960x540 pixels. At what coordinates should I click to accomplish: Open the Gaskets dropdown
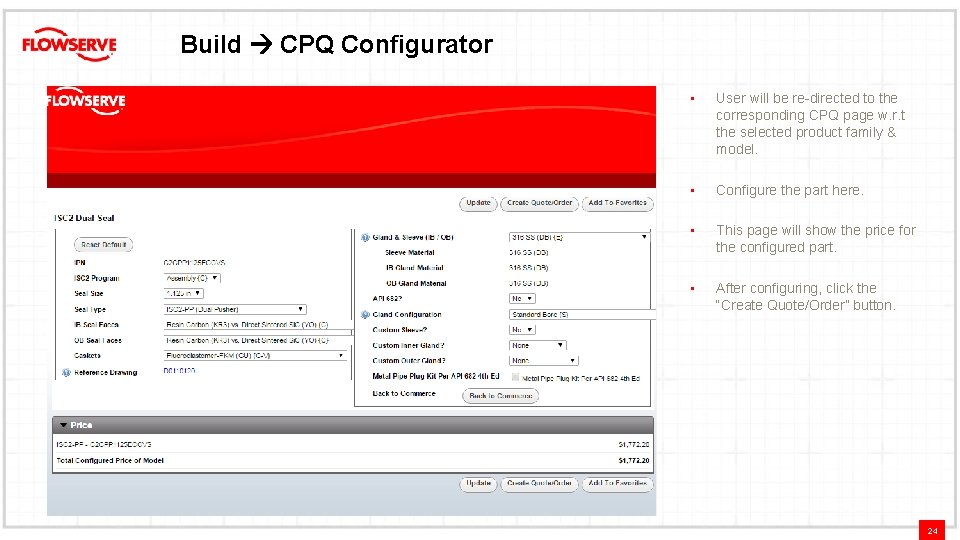[255, 356]
